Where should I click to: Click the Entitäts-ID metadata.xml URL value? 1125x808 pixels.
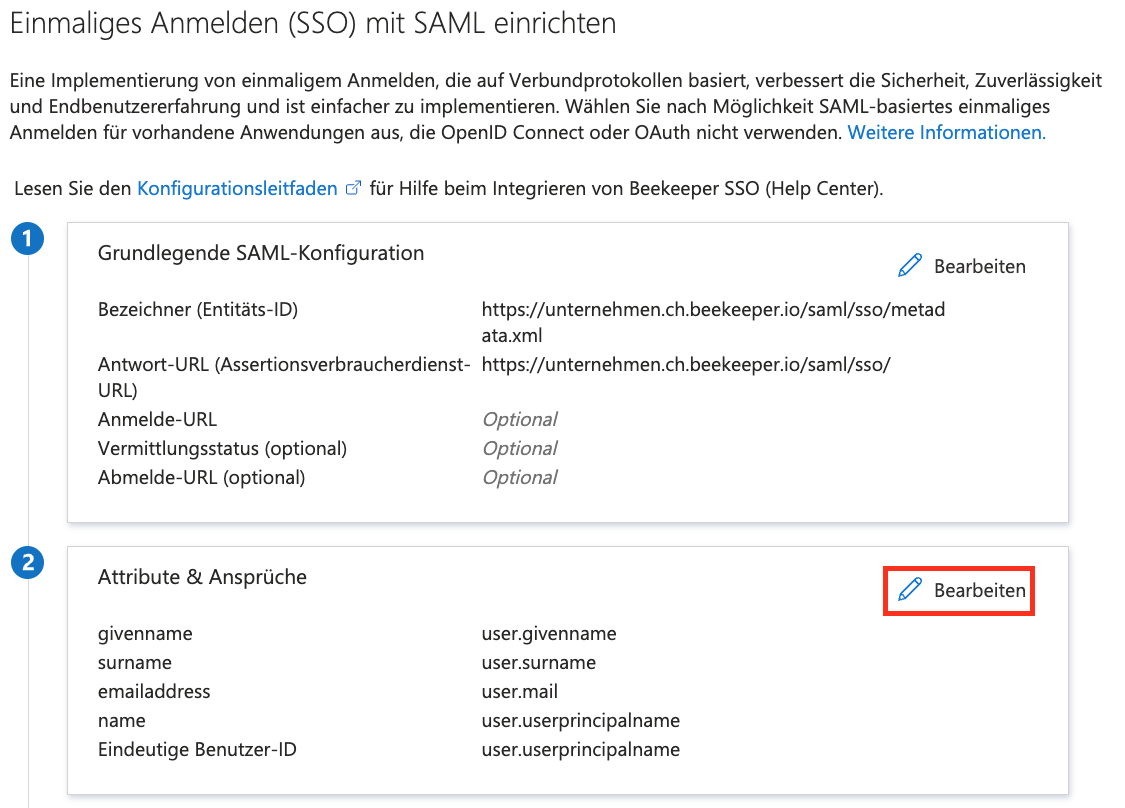point(713,322)
